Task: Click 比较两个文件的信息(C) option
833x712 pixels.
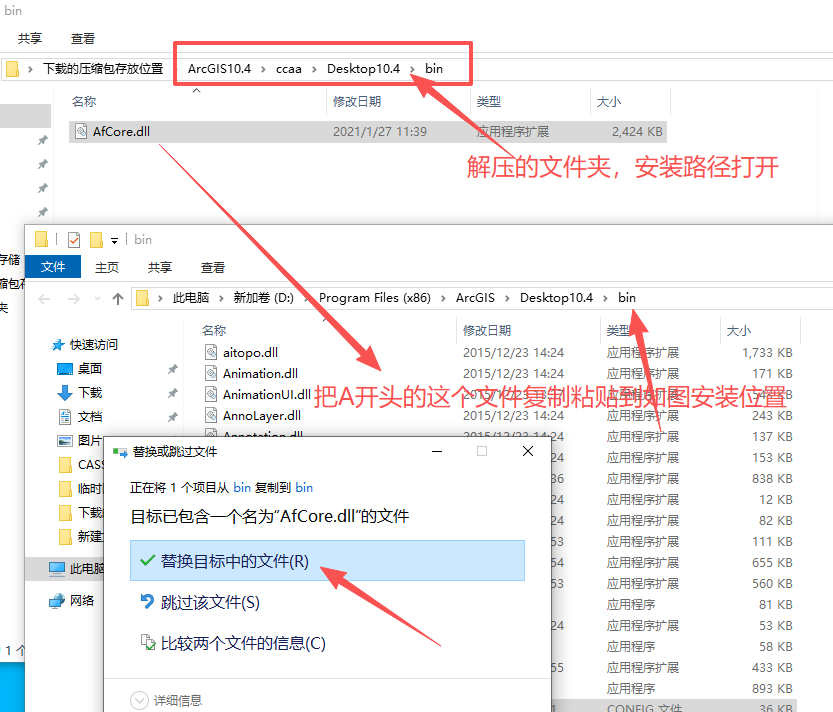Action: click(x=240, y=642)
